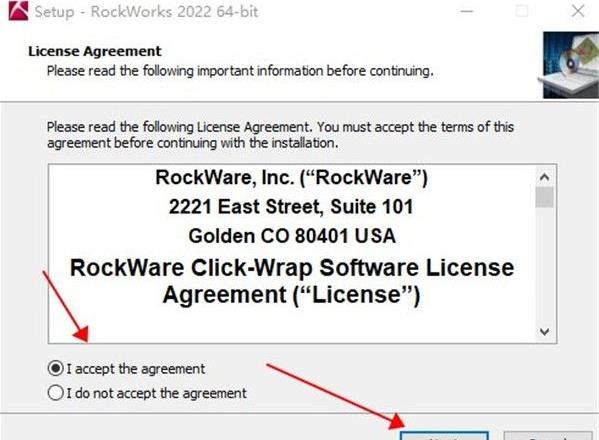Click the 'Setup - RockWorks 2022 64-bit' title bar
The height and width of the screenshot is (440, 599).
coord(146,11)
